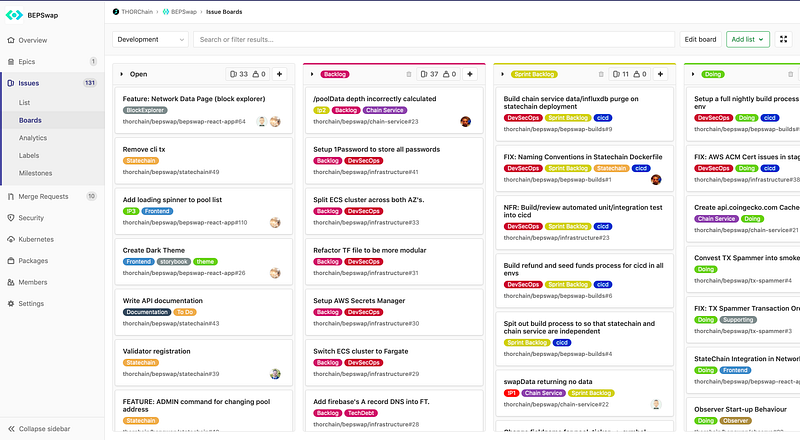Open Labels under Issues

(29, 156)
